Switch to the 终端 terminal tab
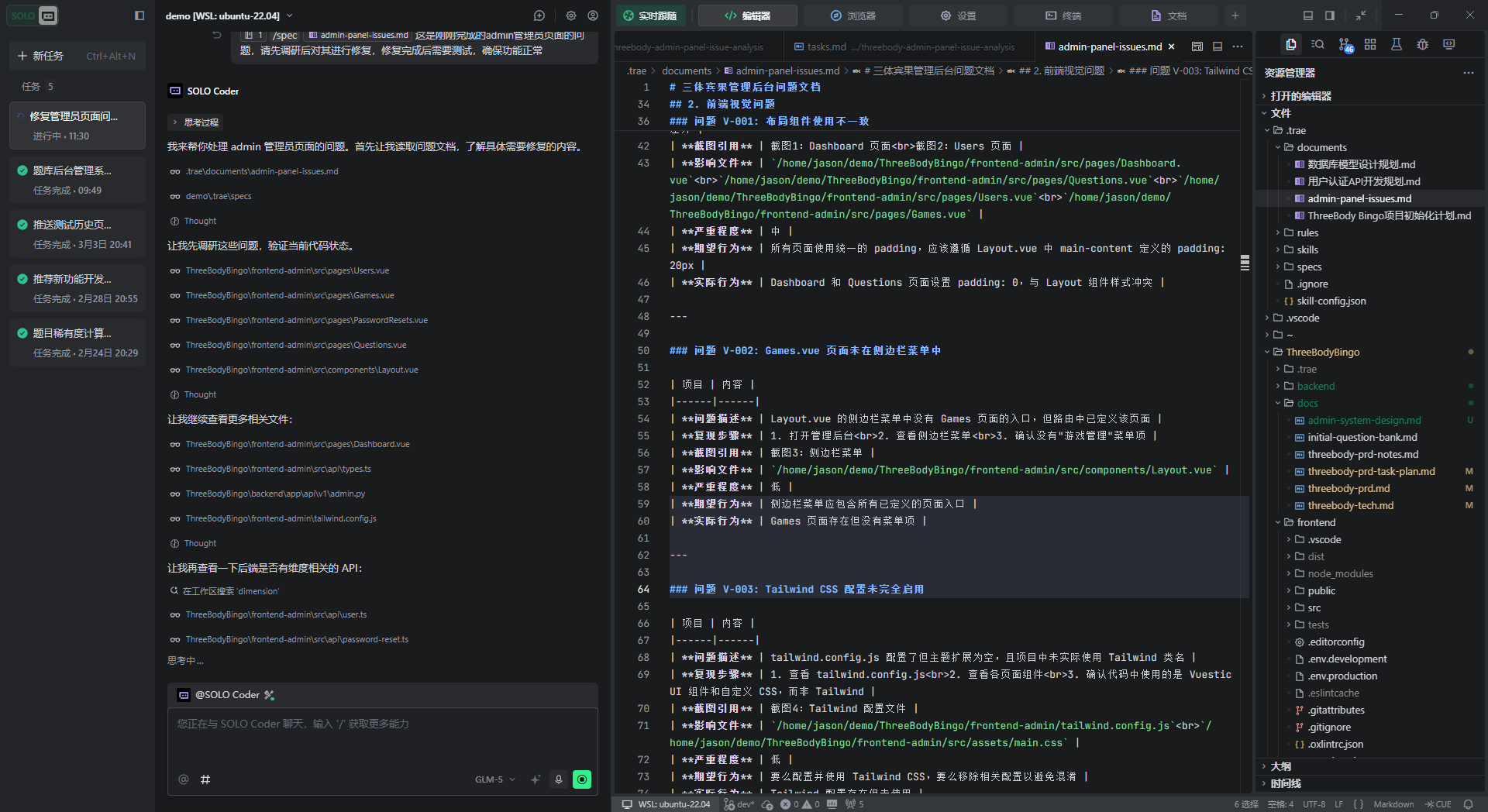Image resolution: width=1488 pixels, height=812 pixels. click(1063, 15)
